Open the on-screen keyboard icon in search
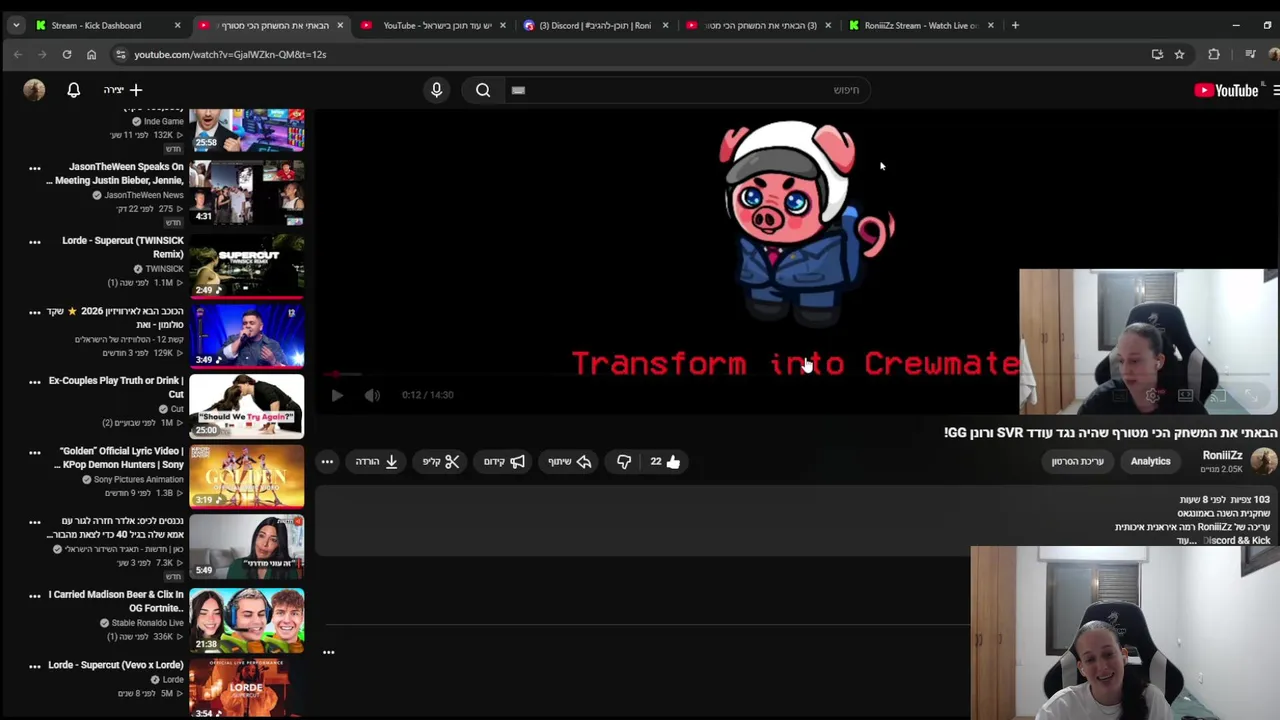Screen dimensions: 1280x720 518,90
